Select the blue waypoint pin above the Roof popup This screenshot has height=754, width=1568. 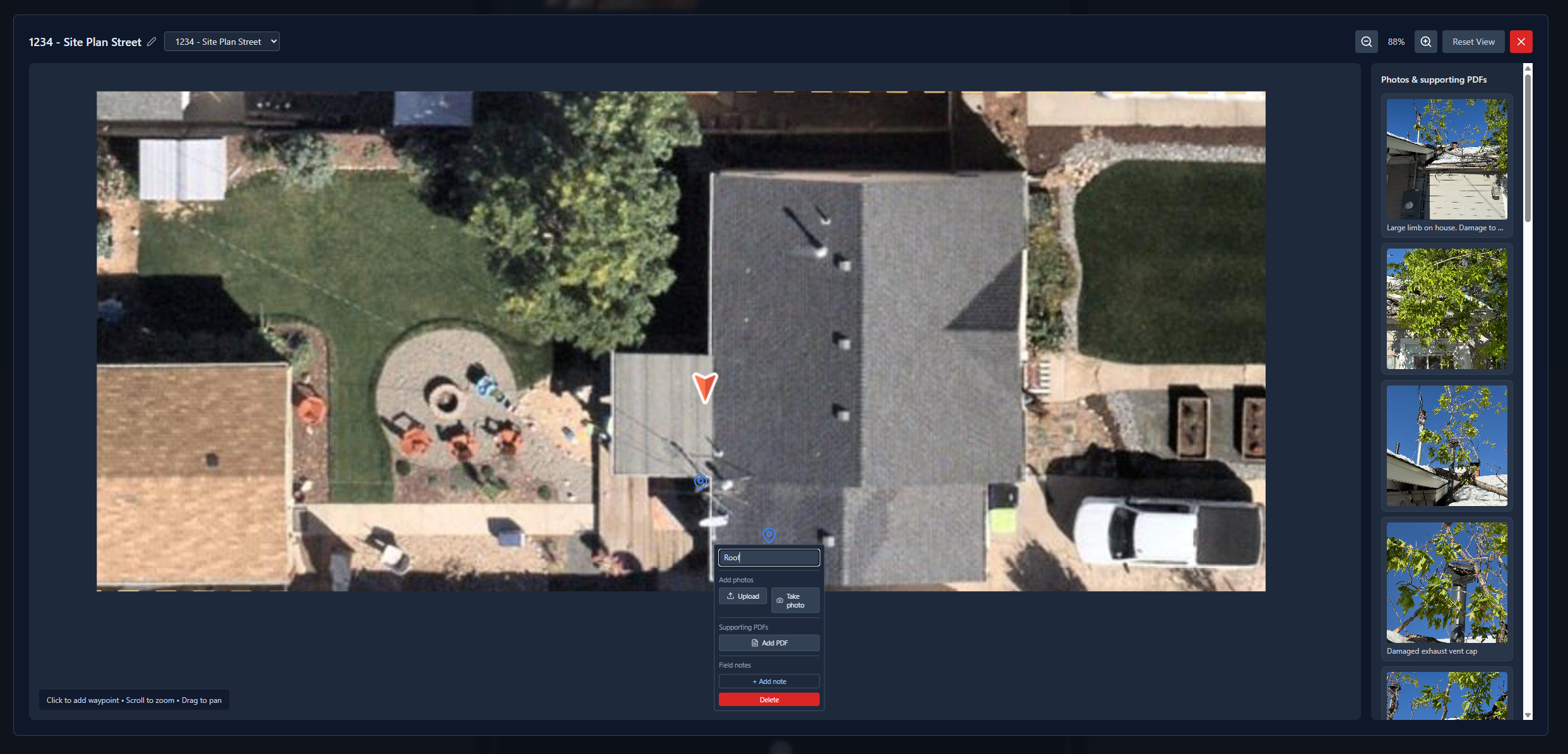coord(769,535)
